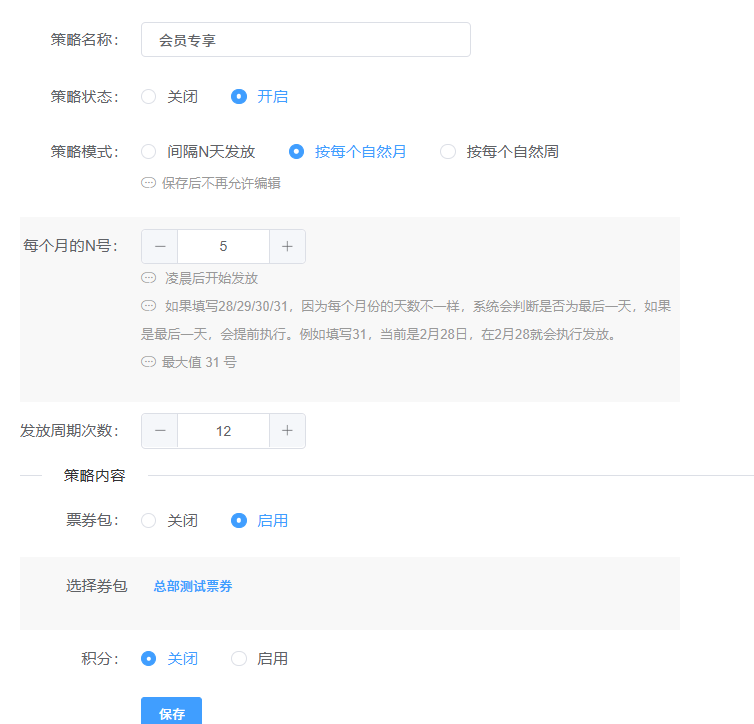The width and height of the screenshot is (754, 724).
Task: Set 策略状态 to 开启
Action: [x=239, y=97]
